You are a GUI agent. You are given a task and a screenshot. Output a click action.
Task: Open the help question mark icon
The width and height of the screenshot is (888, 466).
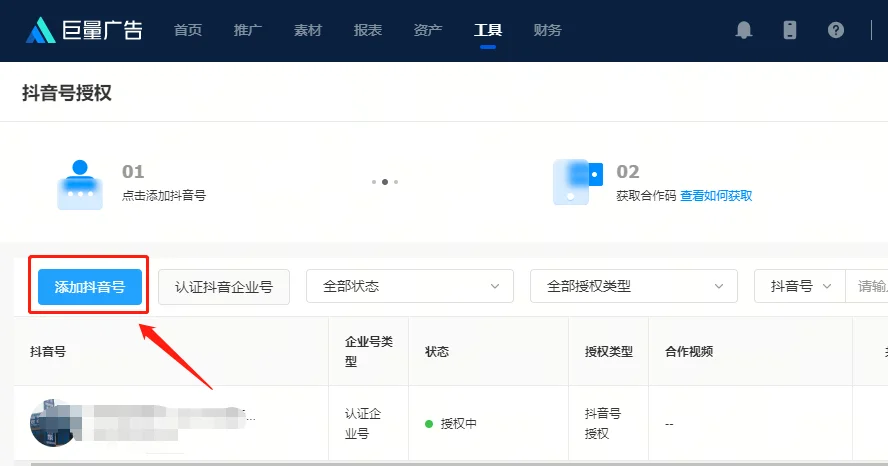836,30
